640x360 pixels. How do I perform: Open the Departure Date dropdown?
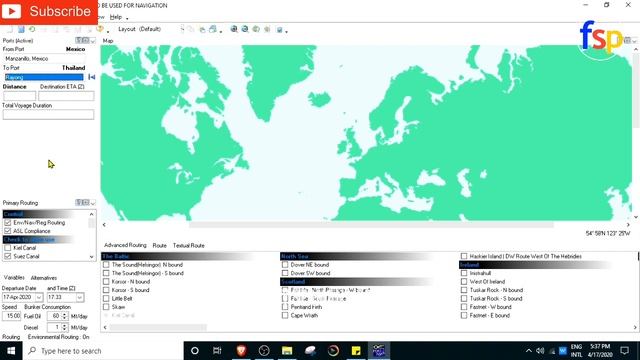click(39, 298)
